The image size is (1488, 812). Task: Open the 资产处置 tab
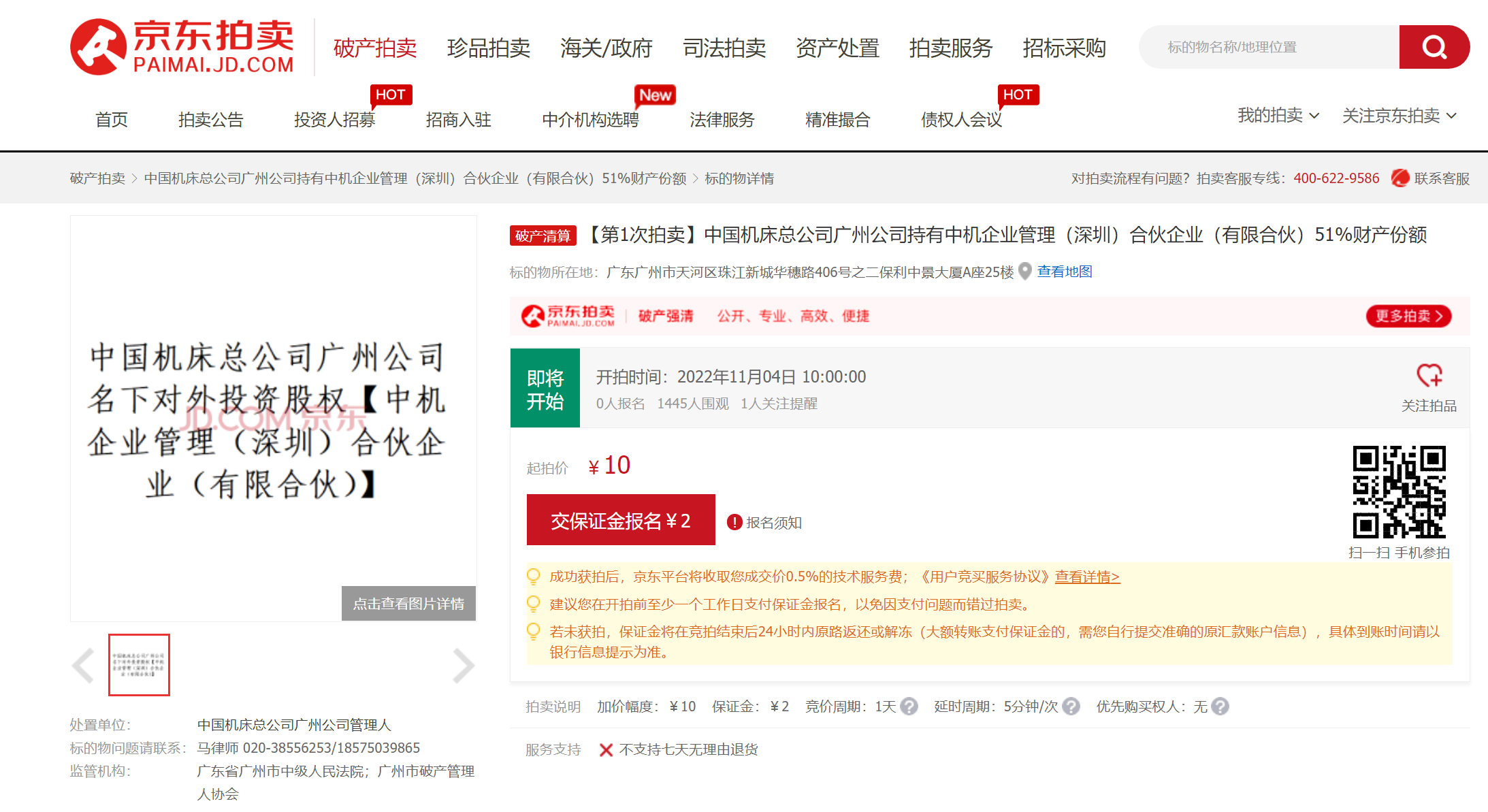838,48
